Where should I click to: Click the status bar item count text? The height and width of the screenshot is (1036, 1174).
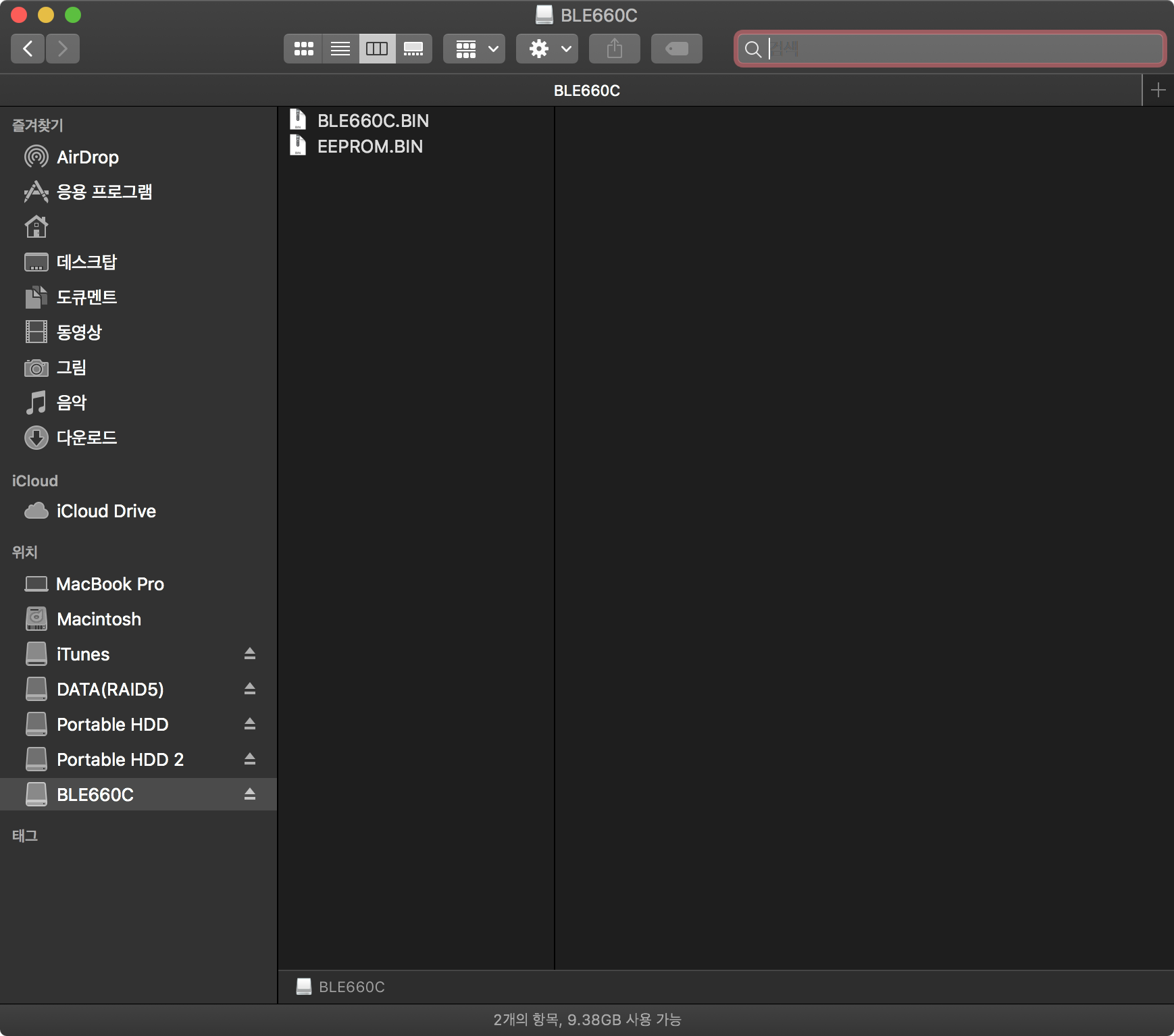pyautogui.click(x=587, y=1020)
